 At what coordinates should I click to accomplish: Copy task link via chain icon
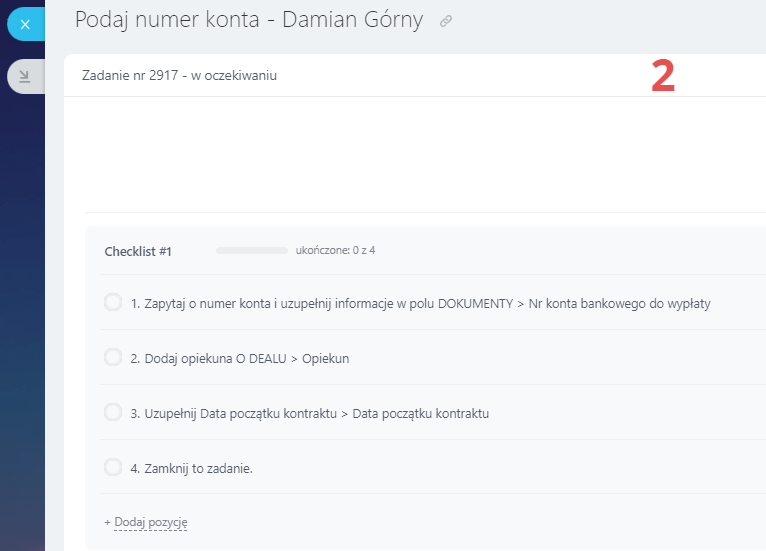tap(446, 21)
